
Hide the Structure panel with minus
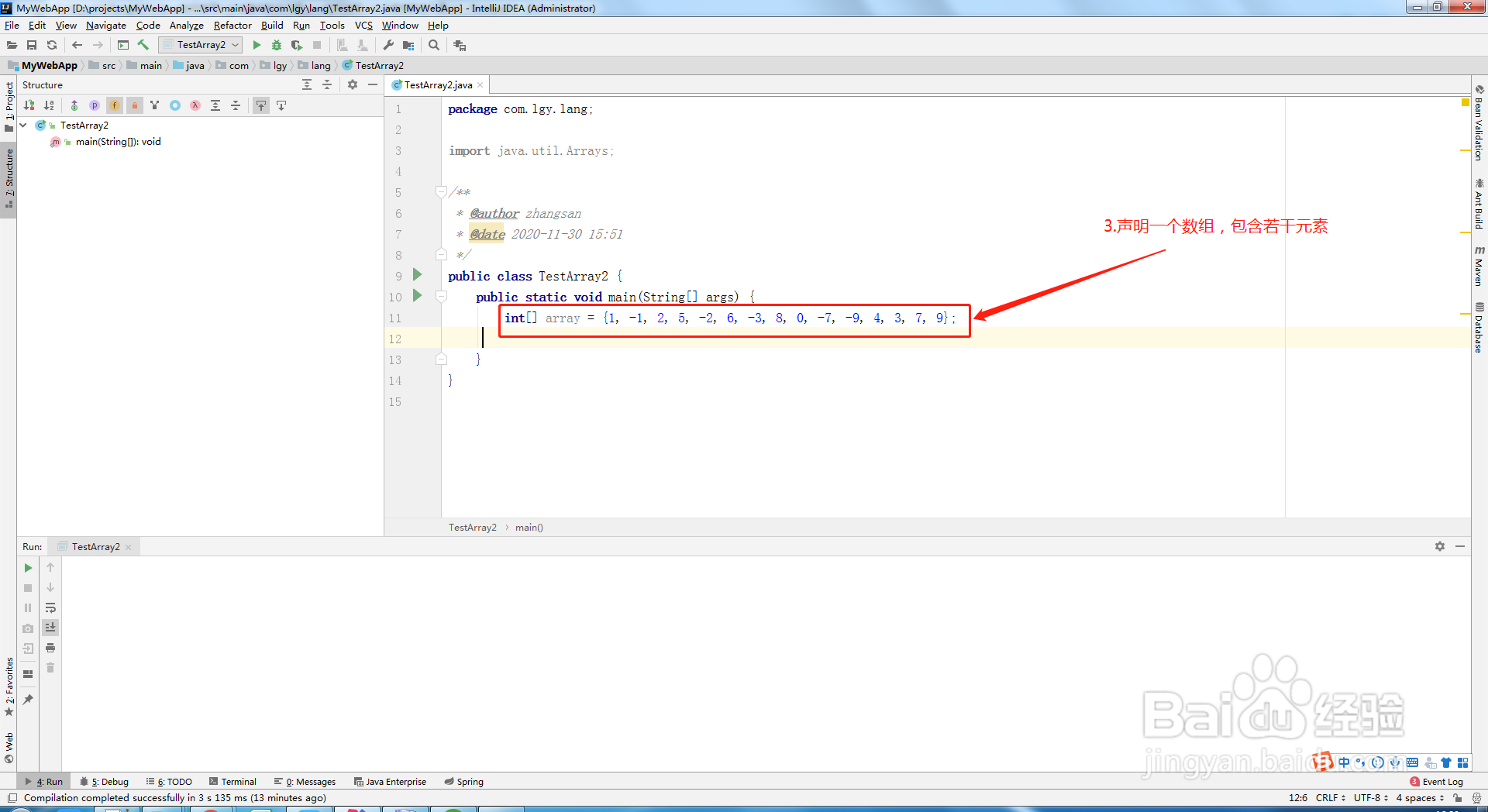pos(373,85)
